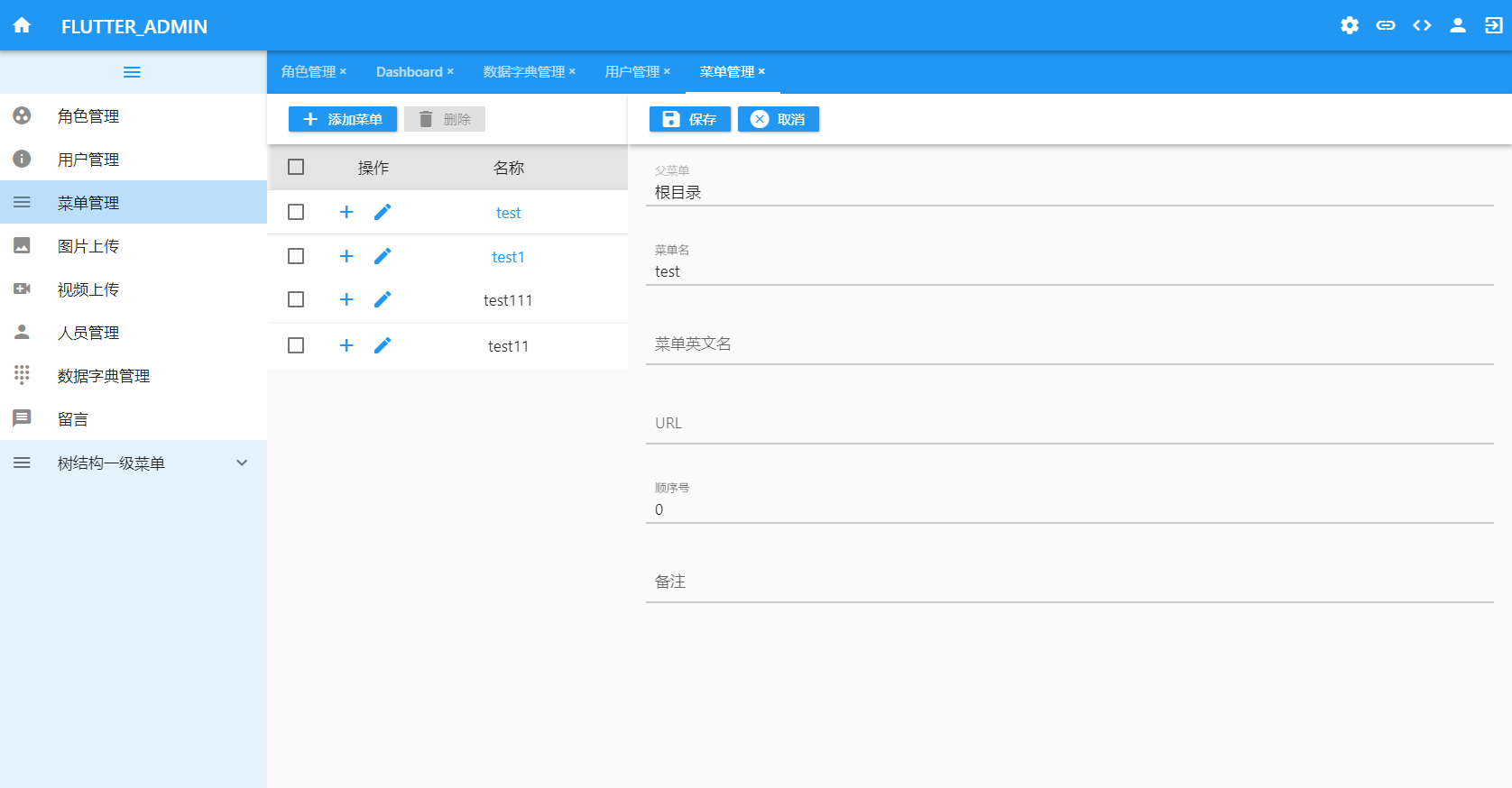Open the 父菜单 parent menu field
1512x788 pixels.
(x=1069, y=192)
